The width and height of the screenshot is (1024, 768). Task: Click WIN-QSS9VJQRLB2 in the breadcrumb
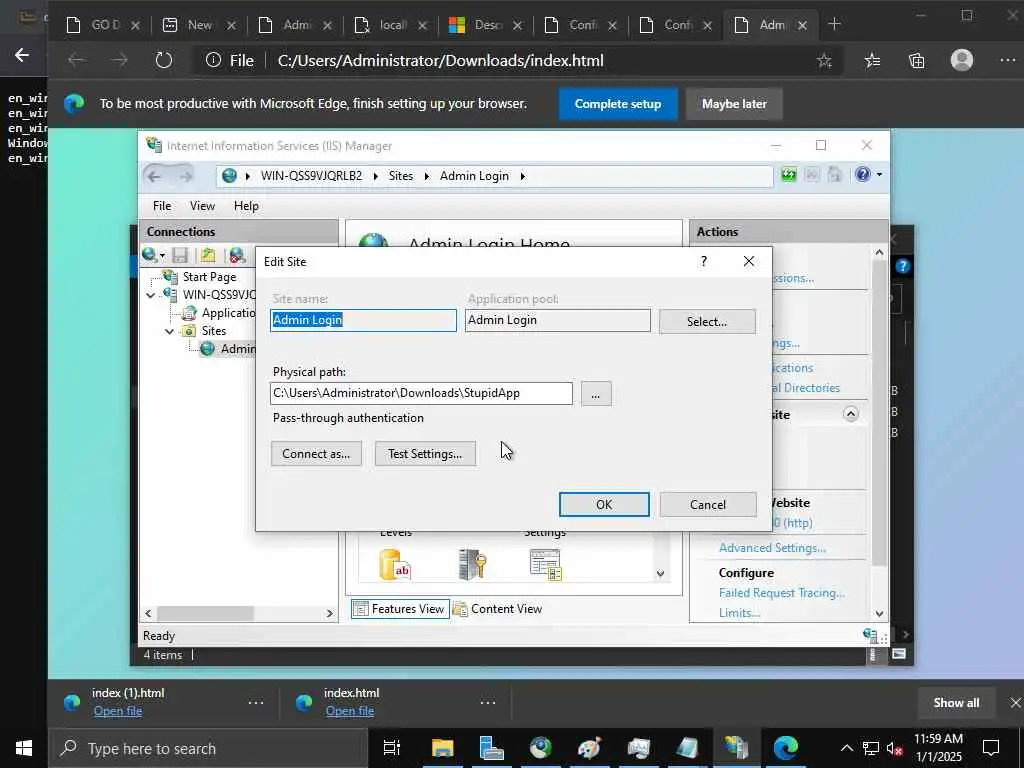(311, 176)
